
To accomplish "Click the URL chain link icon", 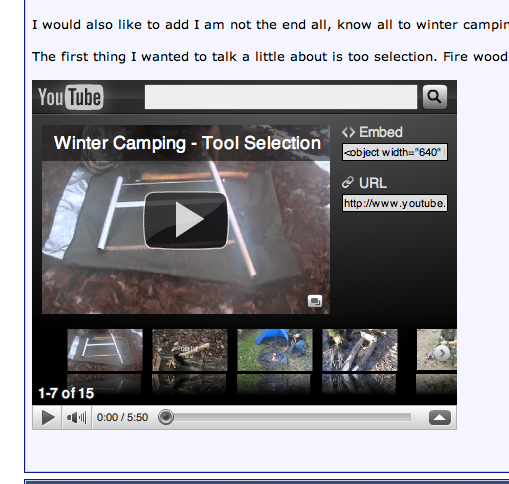I will [x=348, y=183].
